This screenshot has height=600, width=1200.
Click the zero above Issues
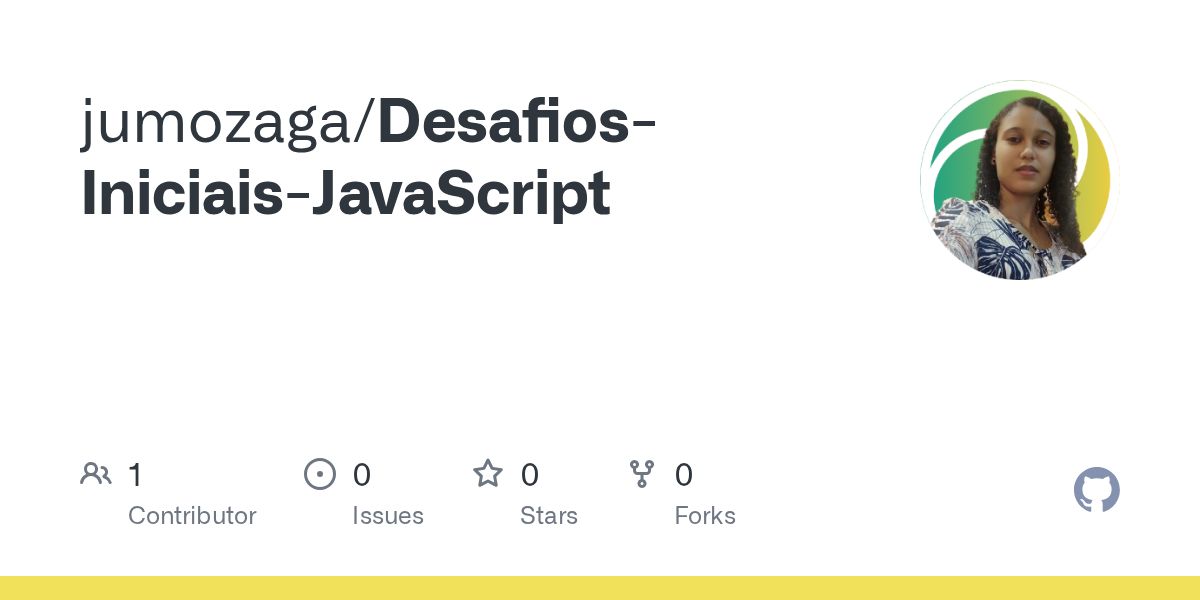[x=361, y=474]
